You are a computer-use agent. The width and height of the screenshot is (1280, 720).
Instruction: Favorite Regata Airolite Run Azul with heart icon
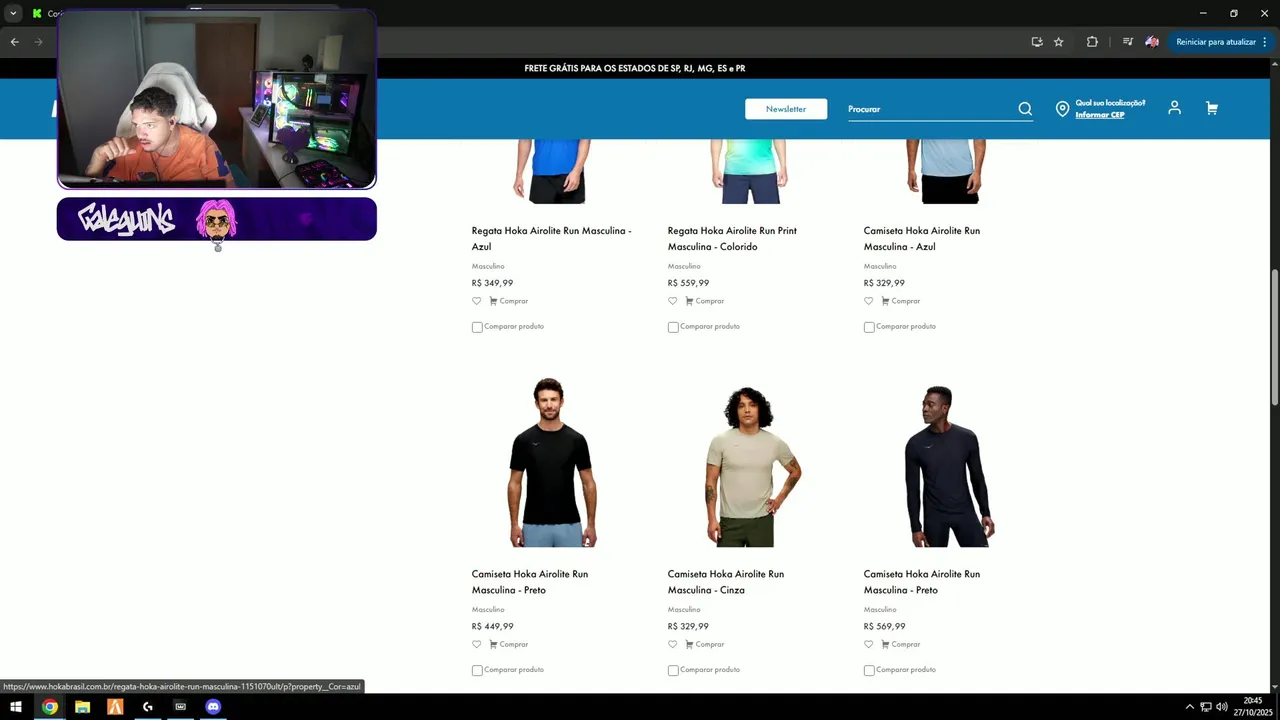477,301
